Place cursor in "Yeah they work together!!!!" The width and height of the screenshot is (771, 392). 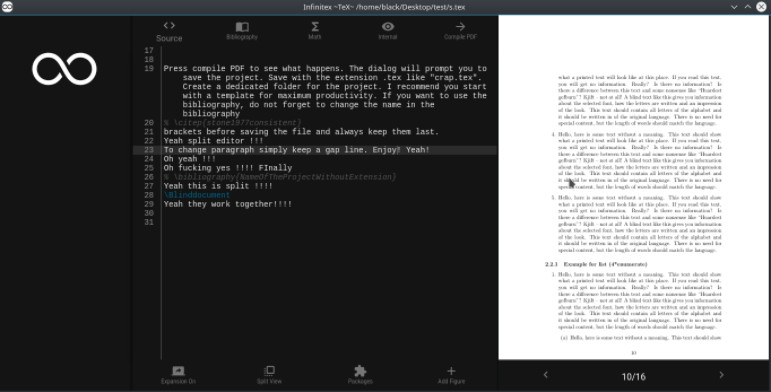coord(228,204)
